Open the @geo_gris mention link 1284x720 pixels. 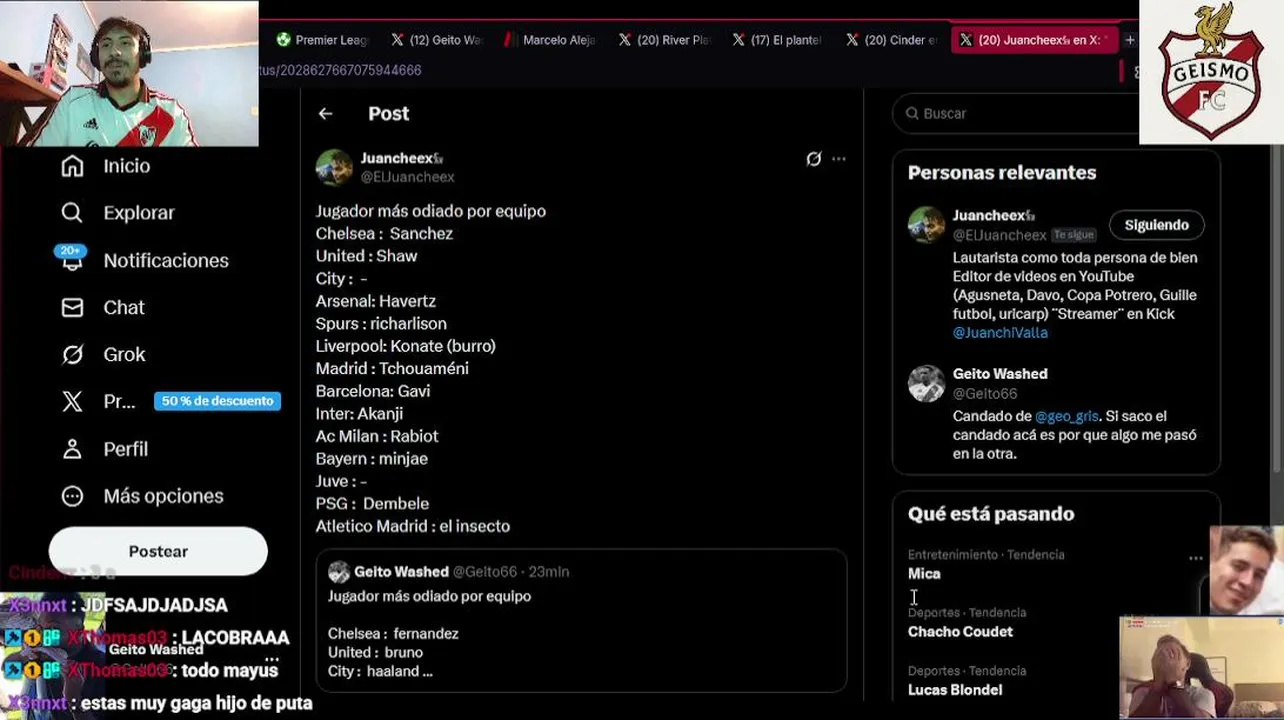(x=1066, y=416)
